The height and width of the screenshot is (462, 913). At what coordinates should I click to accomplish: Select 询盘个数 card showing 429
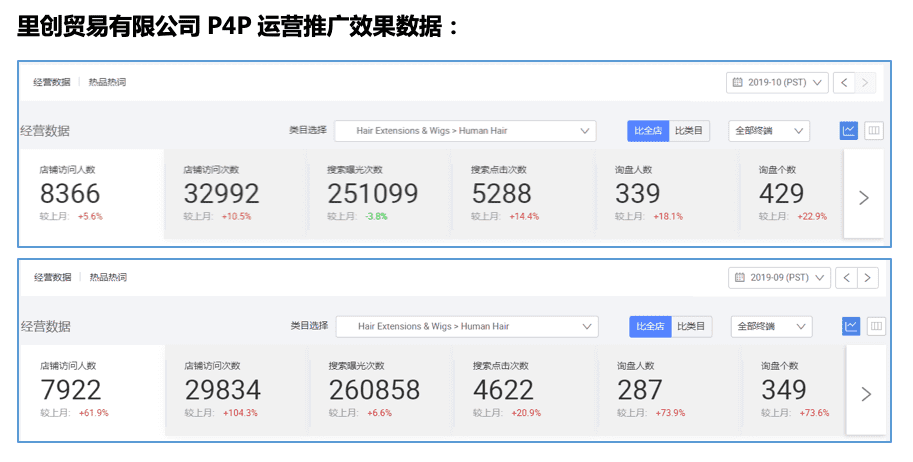[x=792, y=193]
